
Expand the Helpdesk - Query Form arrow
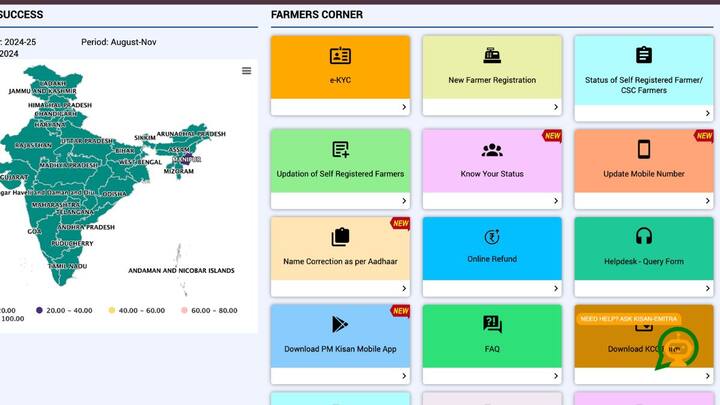click(x=708, y=288)
